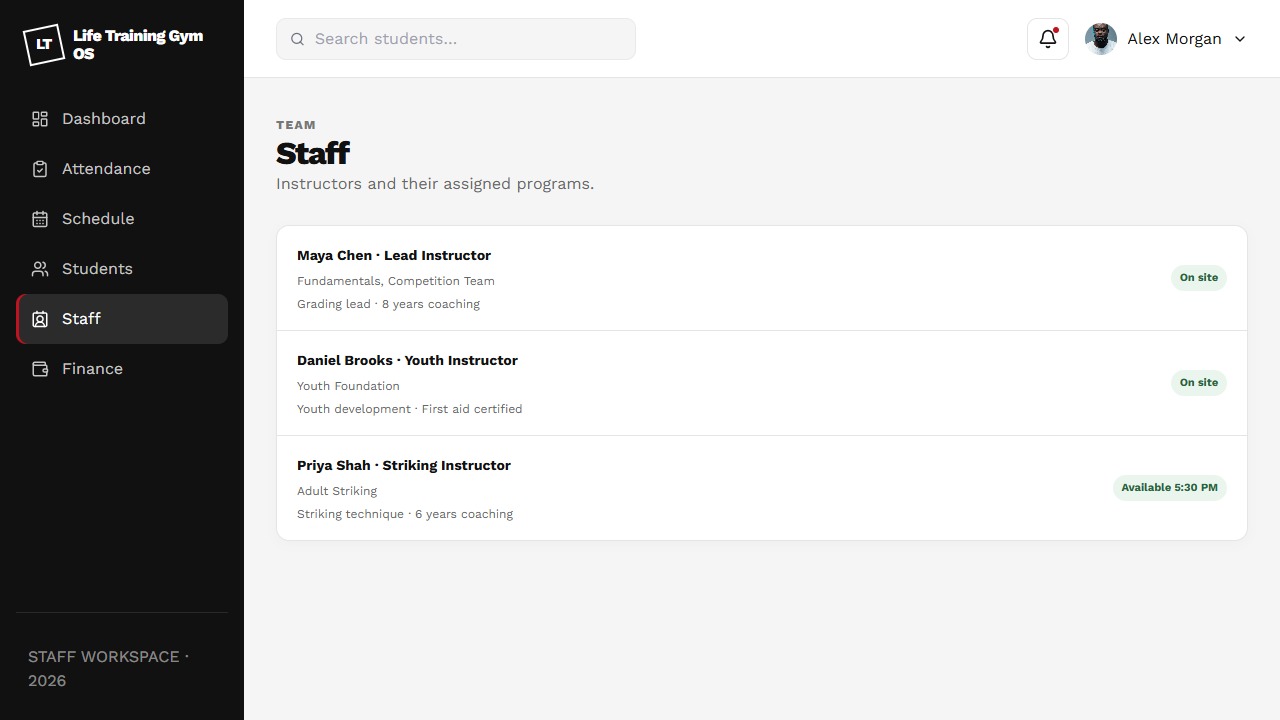Click the Available 5:30 PM badge

pos(1169,488)
